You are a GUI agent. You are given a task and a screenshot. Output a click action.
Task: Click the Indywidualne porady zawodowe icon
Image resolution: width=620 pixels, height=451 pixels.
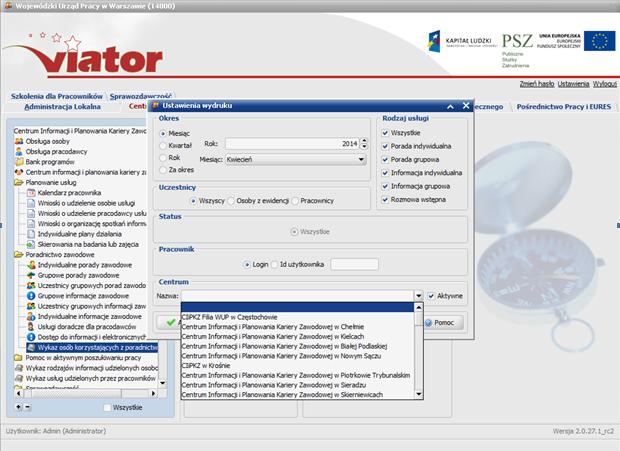coord(31,265)
